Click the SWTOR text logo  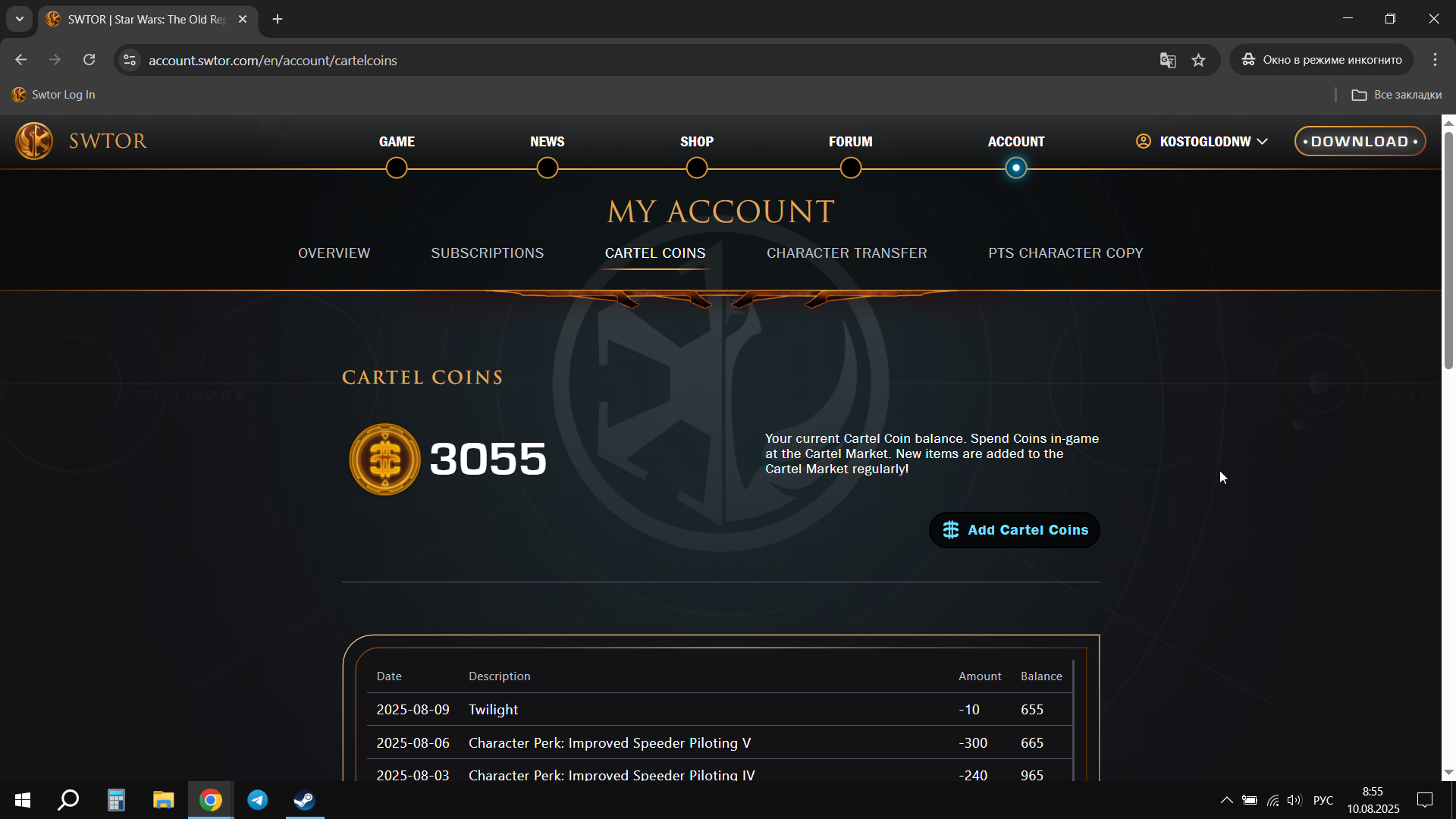(x=108, y=141)
